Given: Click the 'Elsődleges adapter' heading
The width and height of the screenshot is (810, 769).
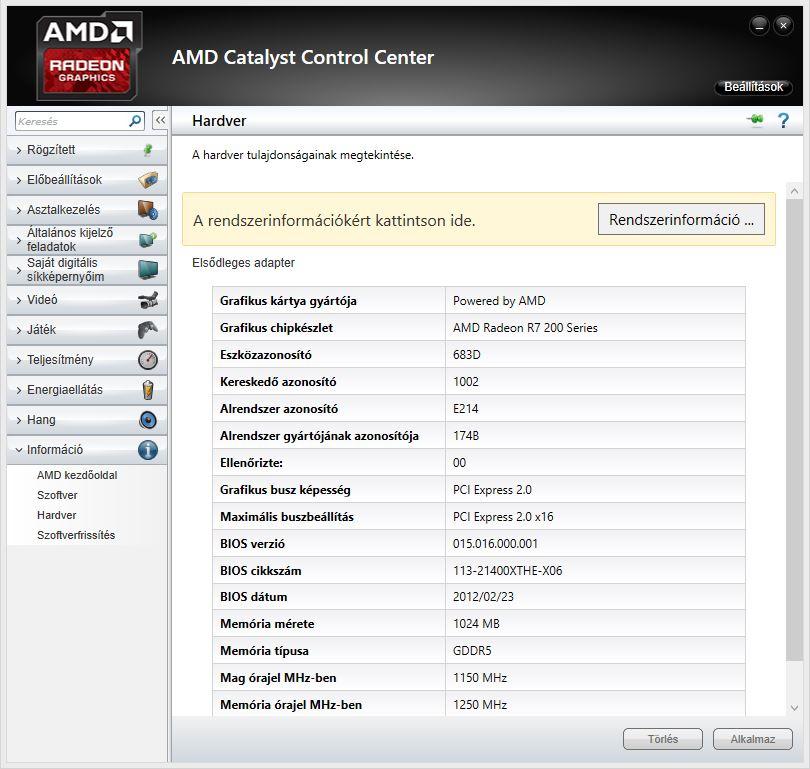Looking at the screenshot, I should pos(243,263).
